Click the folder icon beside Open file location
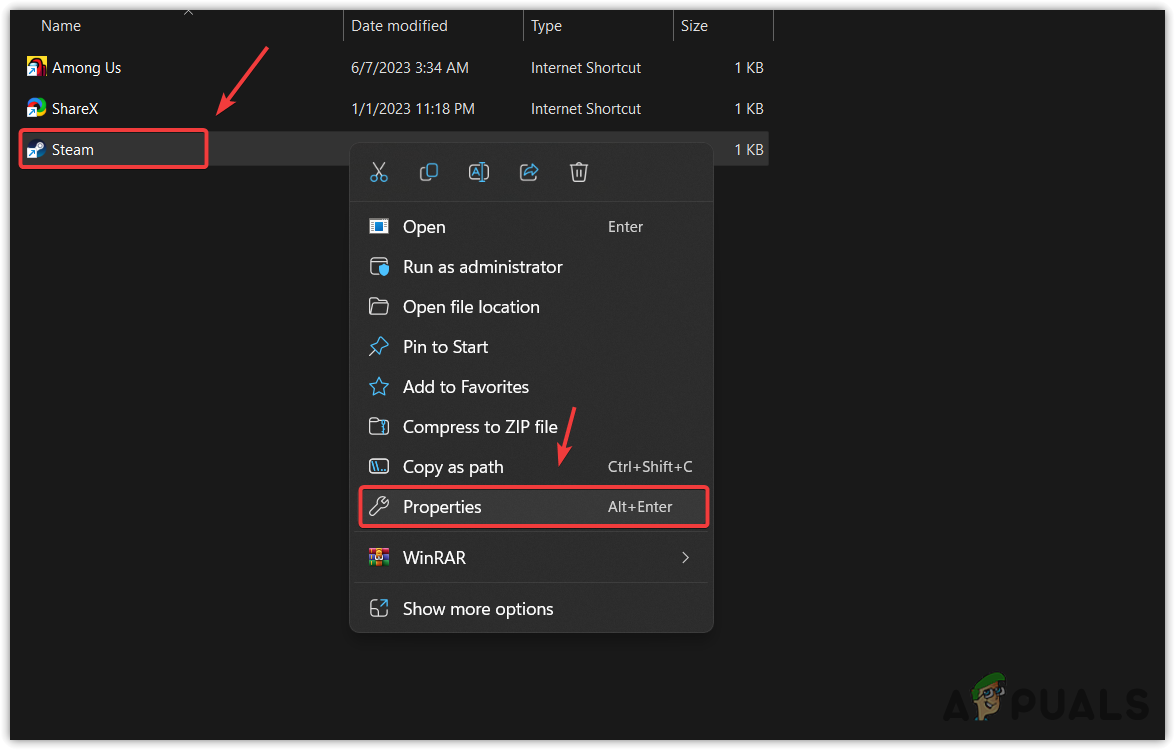1175x750 pixels. (x=379, y=306)
